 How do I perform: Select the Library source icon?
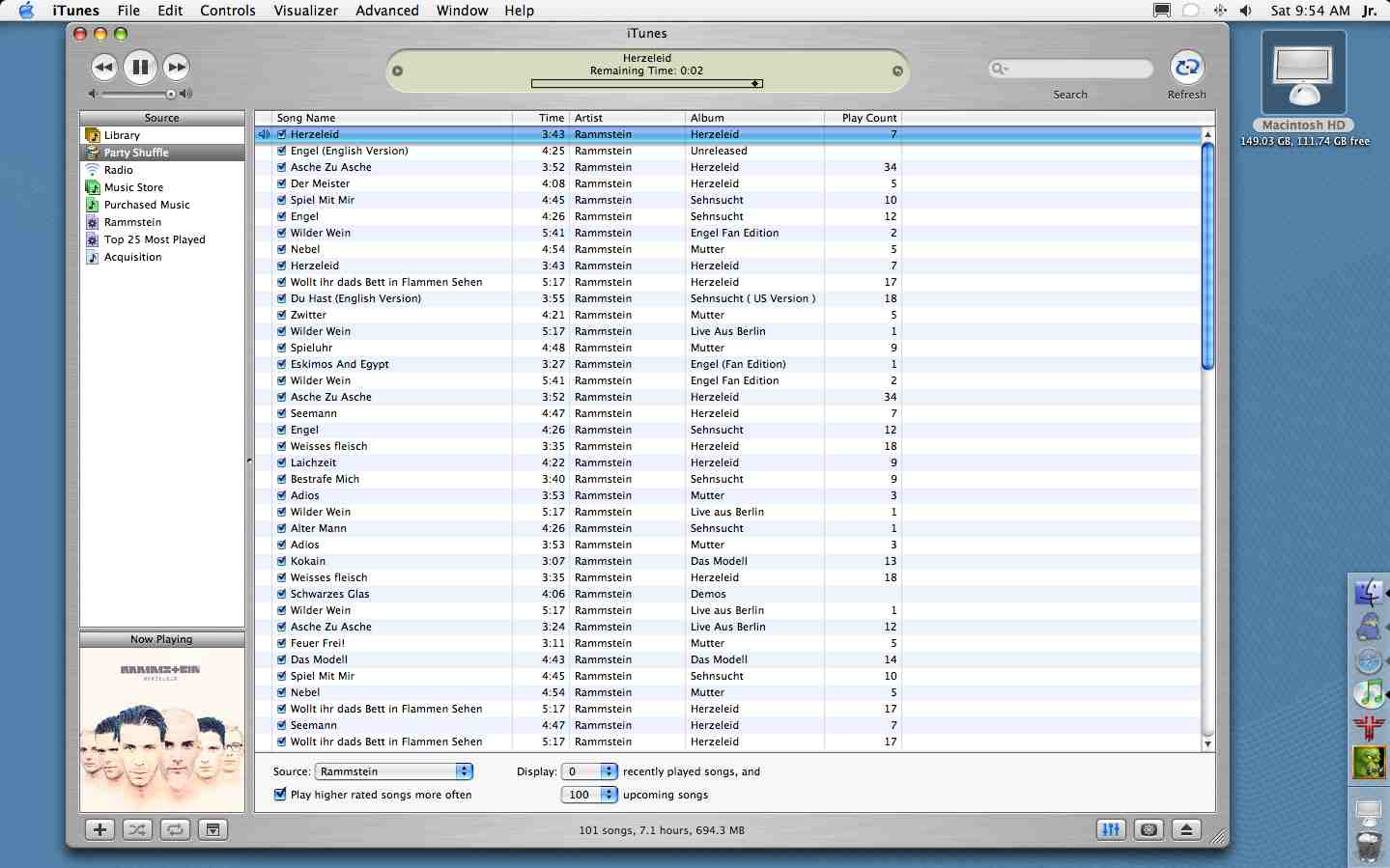point(93,135)
